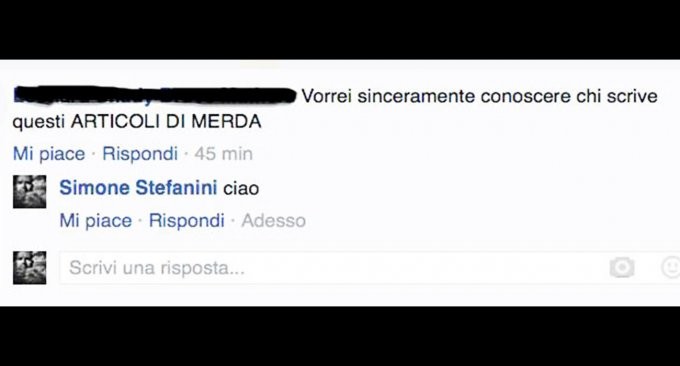680x366 pixels.
Task: Open Simone Stefanini's profile name link
Action: 138,188
